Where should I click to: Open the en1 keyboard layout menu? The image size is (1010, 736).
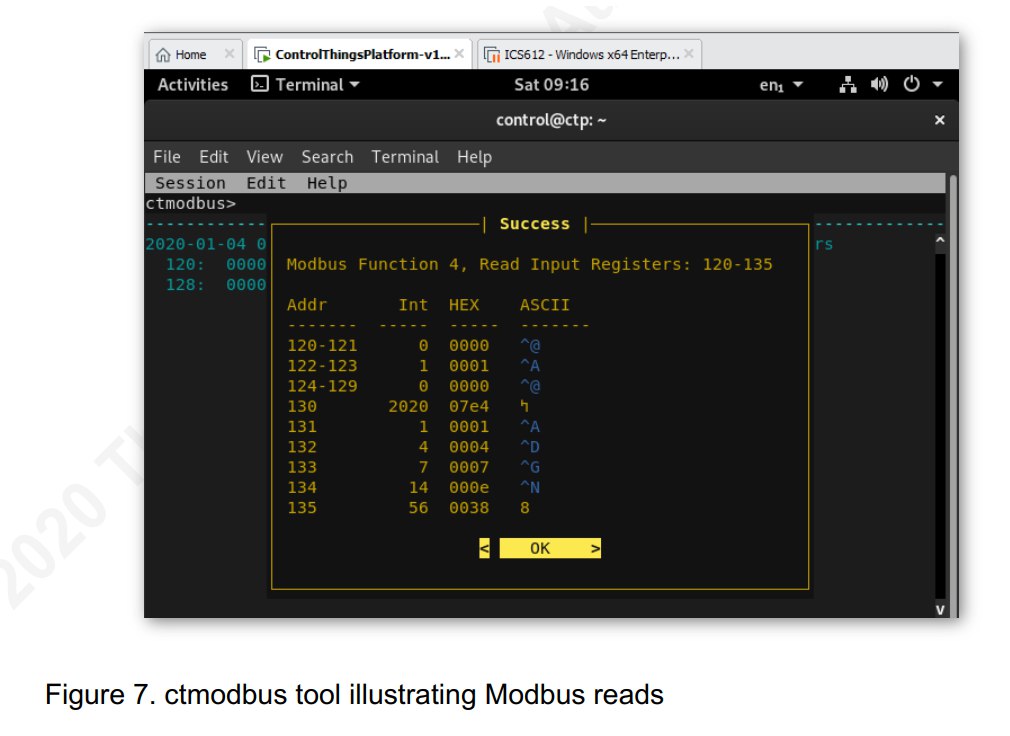[x=781, y=85]
